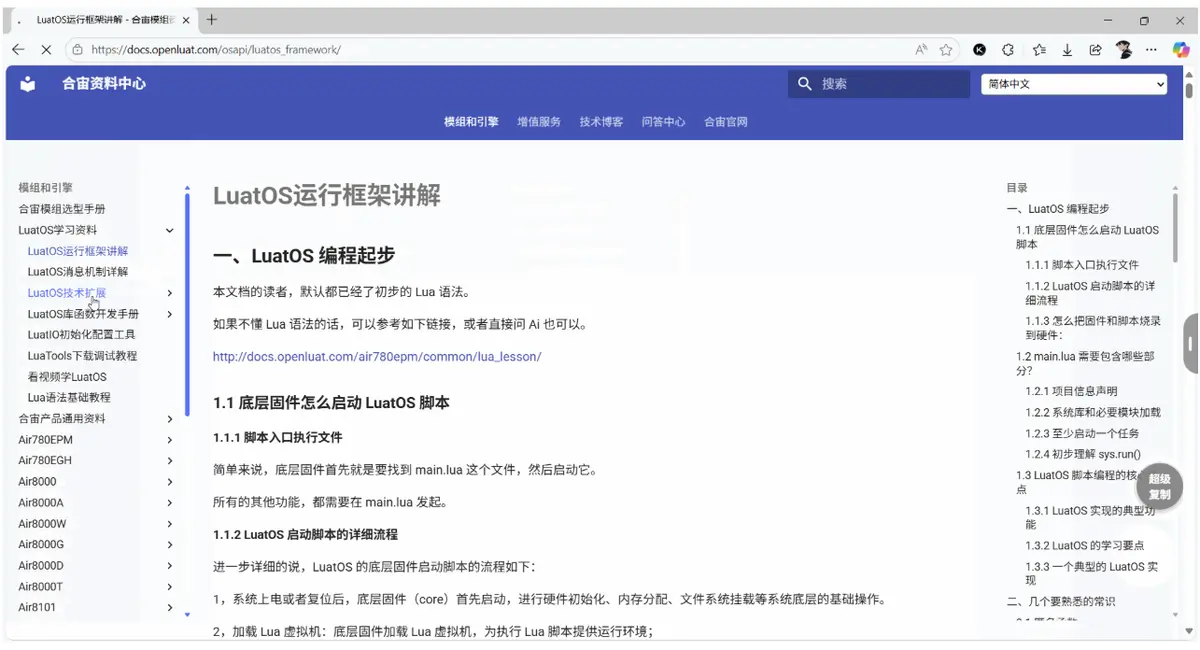Expand the Air8101 section
This screenshot has width=1200, height=650.
coord(169,608)
